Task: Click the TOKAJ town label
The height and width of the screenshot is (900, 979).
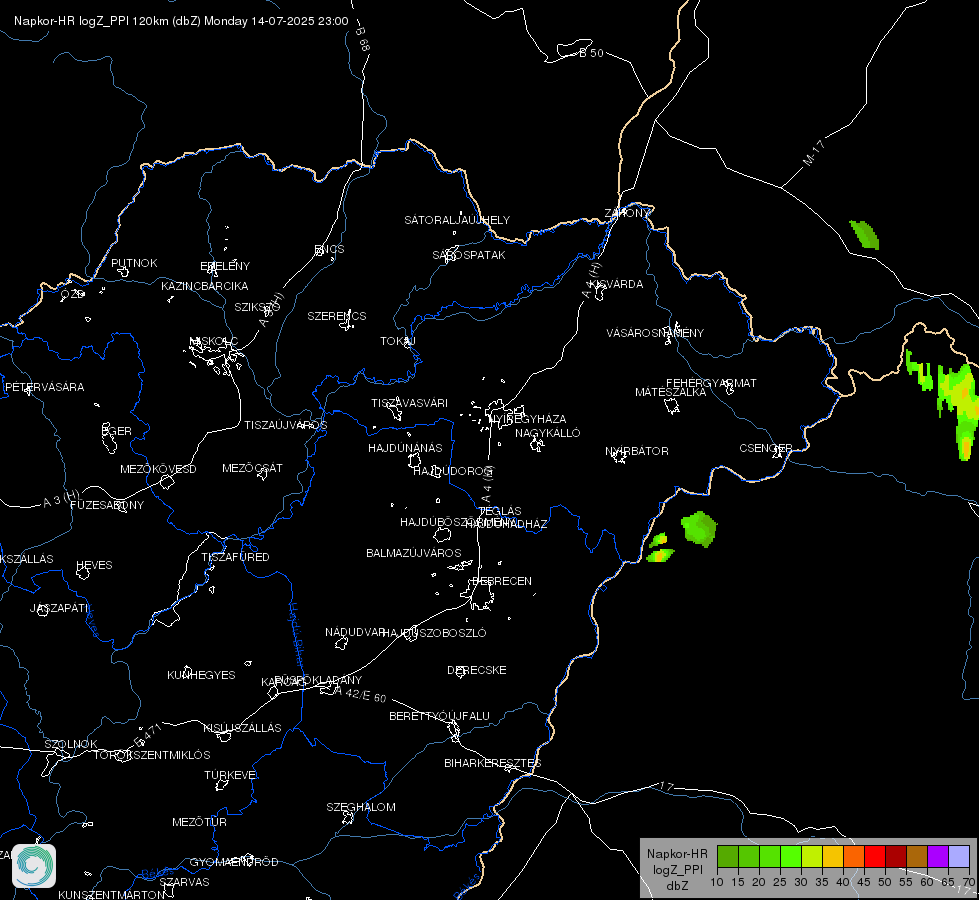Action: (398, 341)
